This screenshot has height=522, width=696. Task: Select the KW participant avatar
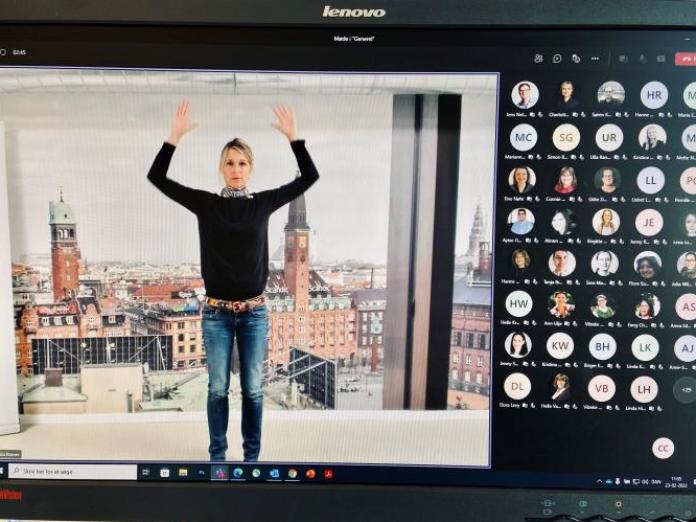tap(560, 346)
